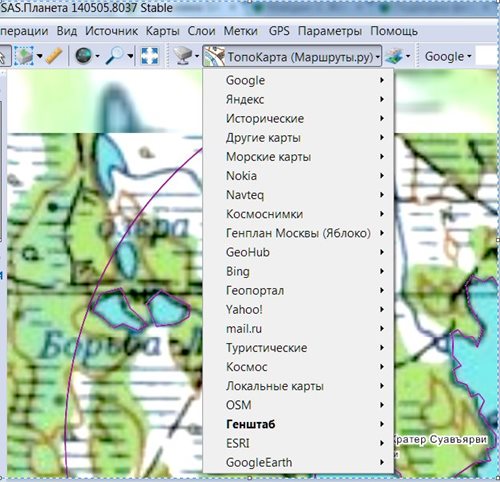Expand the Геопортал submenu
Screen dimensions: 500x482
(298, 290)
